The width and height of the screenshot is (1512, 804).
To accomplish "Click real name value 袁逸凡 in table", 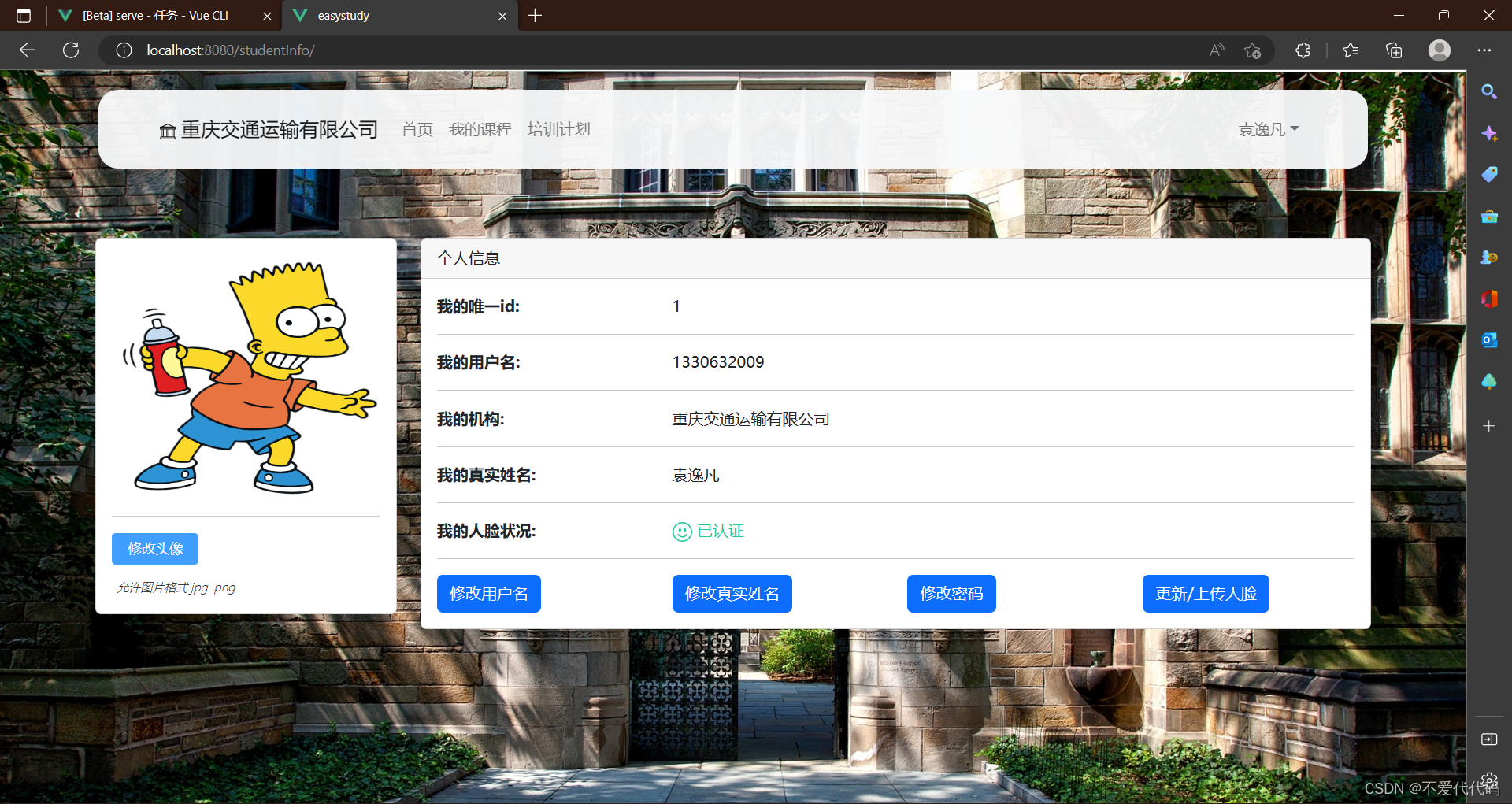I will [x=695, y=476].
